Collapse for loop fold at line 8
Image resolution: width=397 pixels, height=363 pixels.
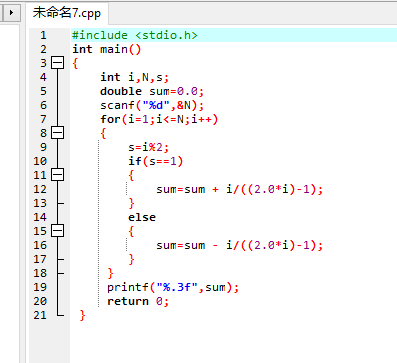point(57,133)
